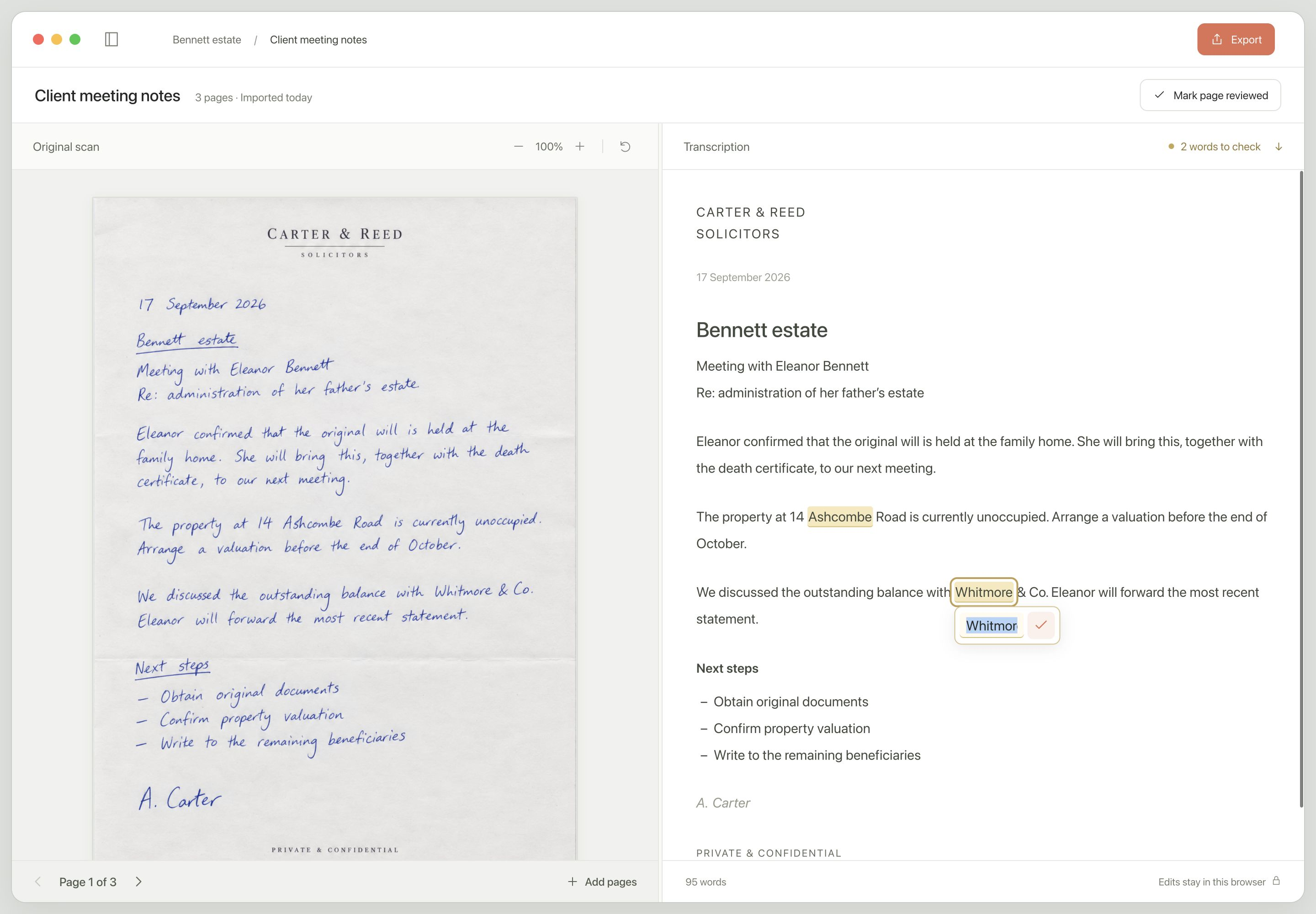Open the 2 words to check indicator
Image resolution: width=1316 pixels, height=914 pixels.
[1214, 147]
